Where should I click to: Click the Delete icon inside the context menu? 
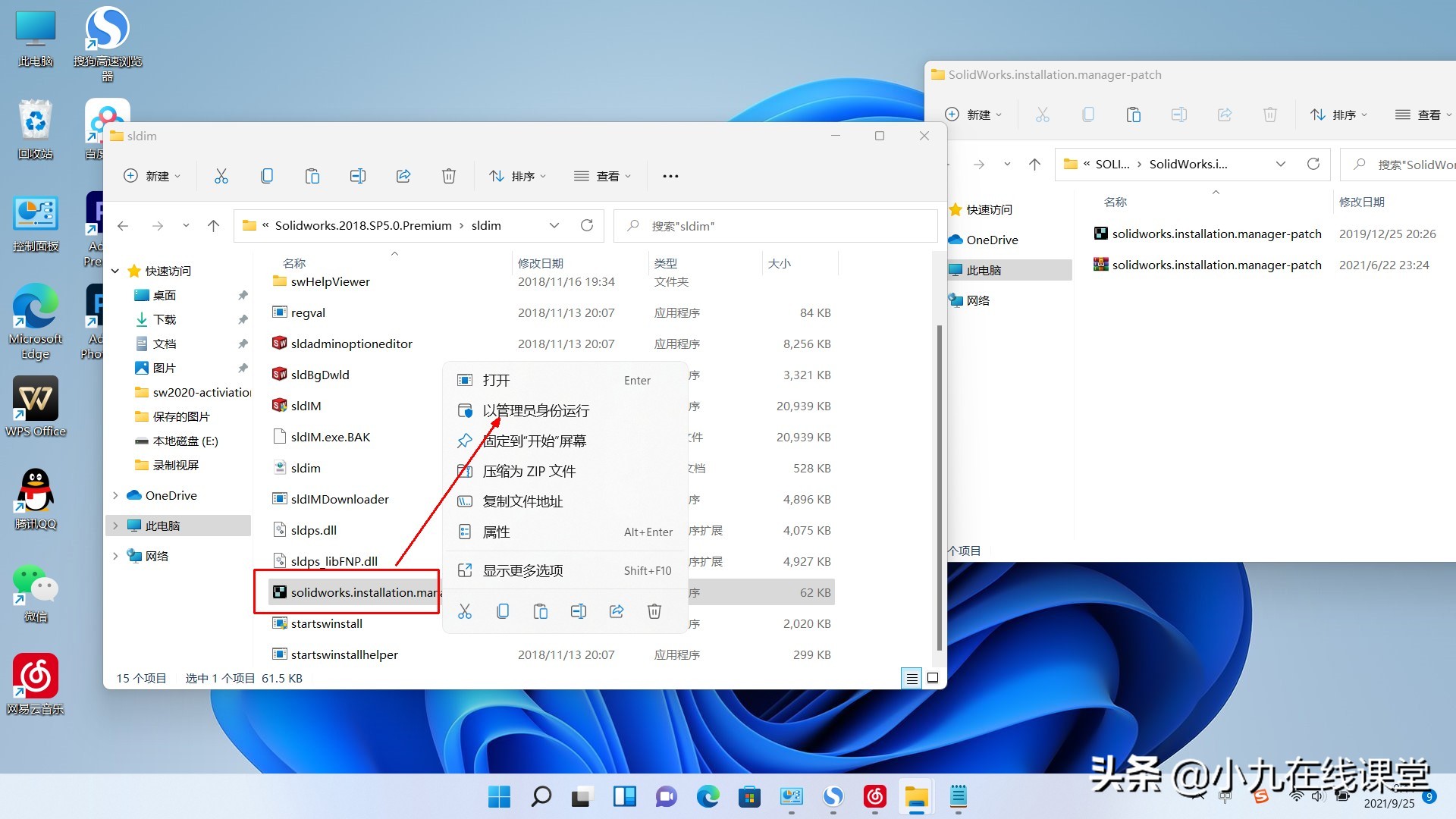(654, 610)
